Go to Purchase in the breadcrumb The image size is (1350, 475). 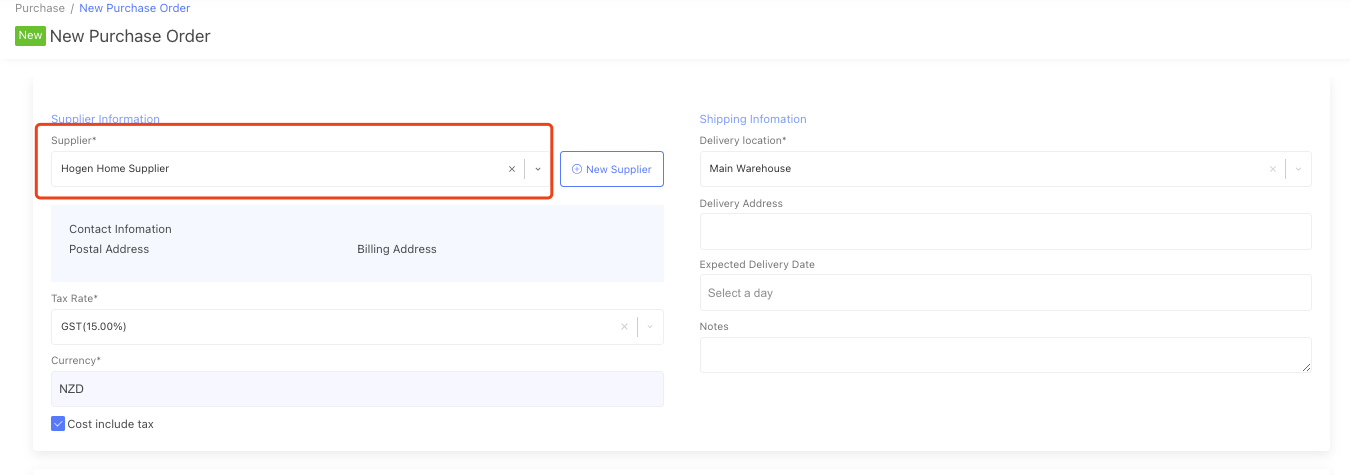click(40, 8)
